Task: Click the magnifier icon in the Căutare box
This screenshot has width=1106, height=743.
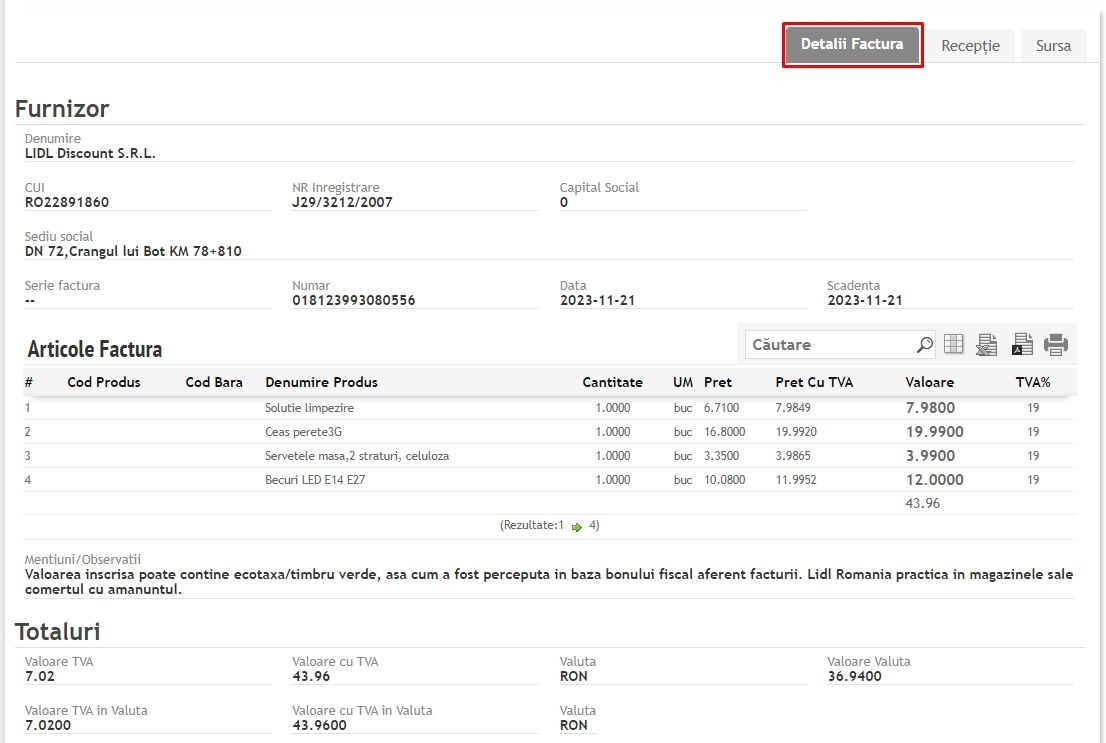Action: click(924, 345)
